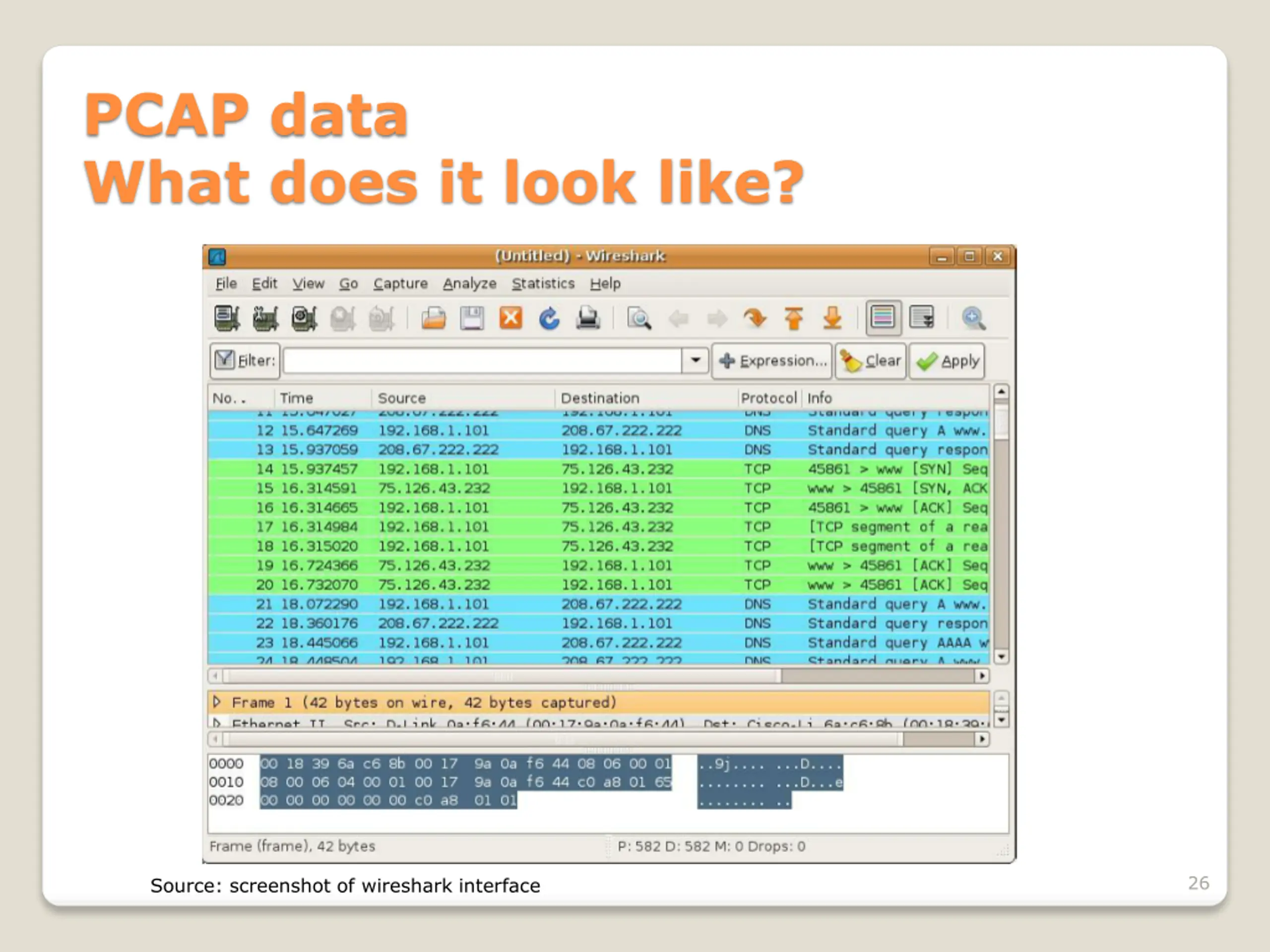Select packet 12 DNS standard query row
Viewport: 1270px width, 952px height.
pyautogui.click(x=599, y=430)
